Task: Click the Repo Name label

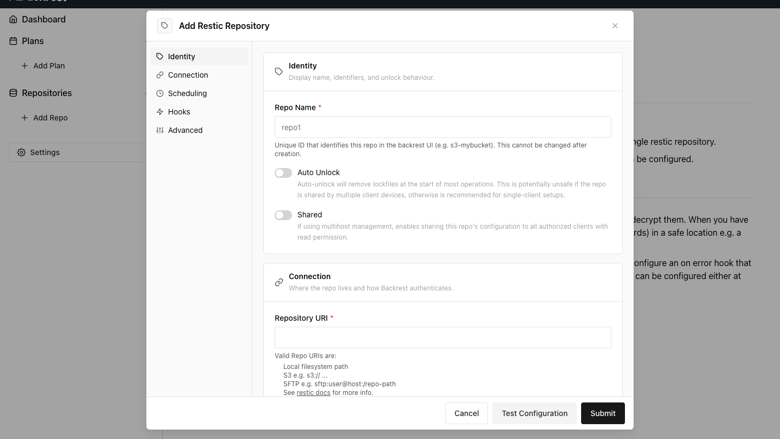Action: (295, 107)
